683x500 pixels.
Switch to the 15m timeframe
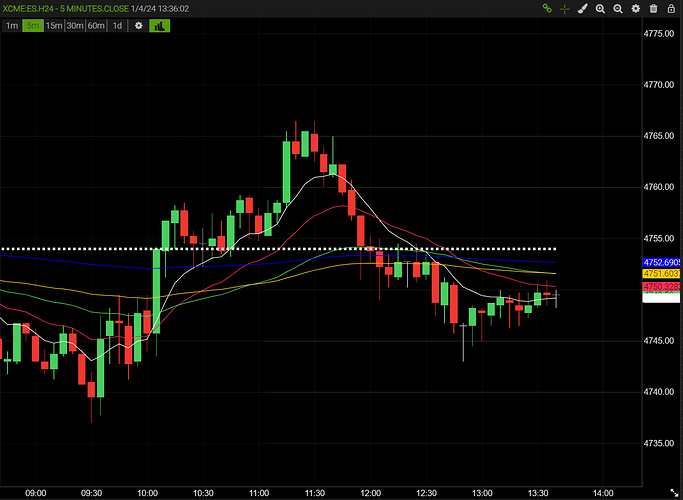pyautogui.click(x=54, y=26)
